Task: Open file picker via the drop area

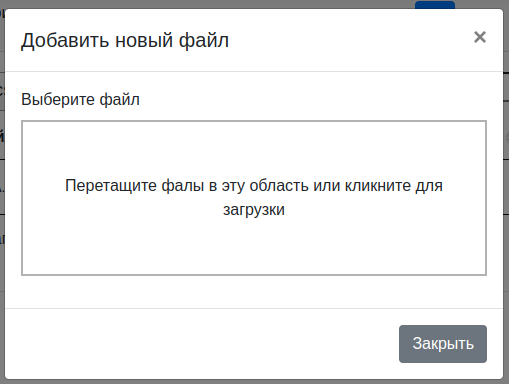Action: [254, 198]
